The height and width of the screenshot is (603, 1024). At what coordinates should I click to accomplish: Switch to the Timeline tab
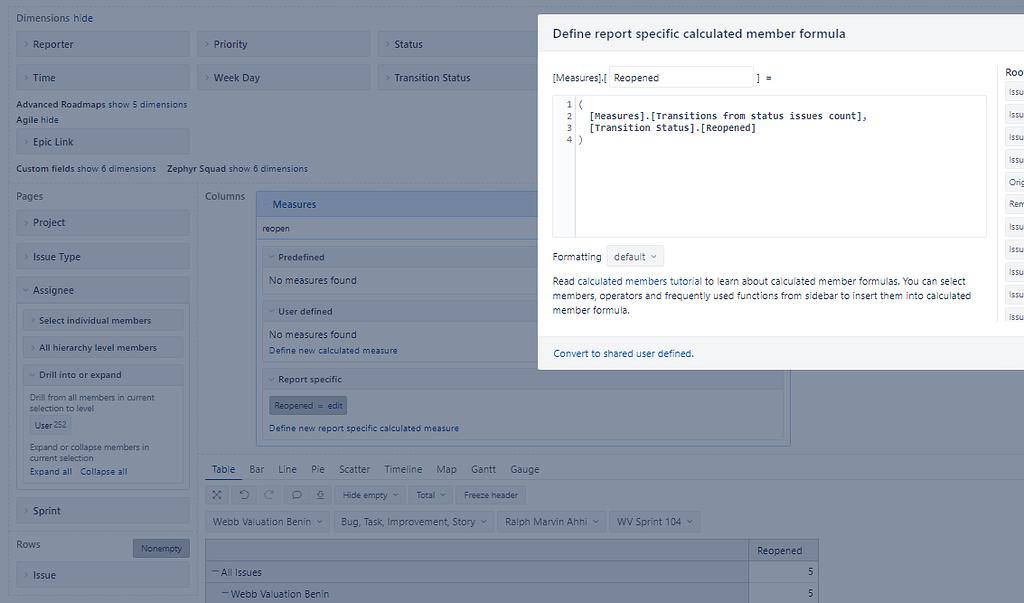[402, 469]
